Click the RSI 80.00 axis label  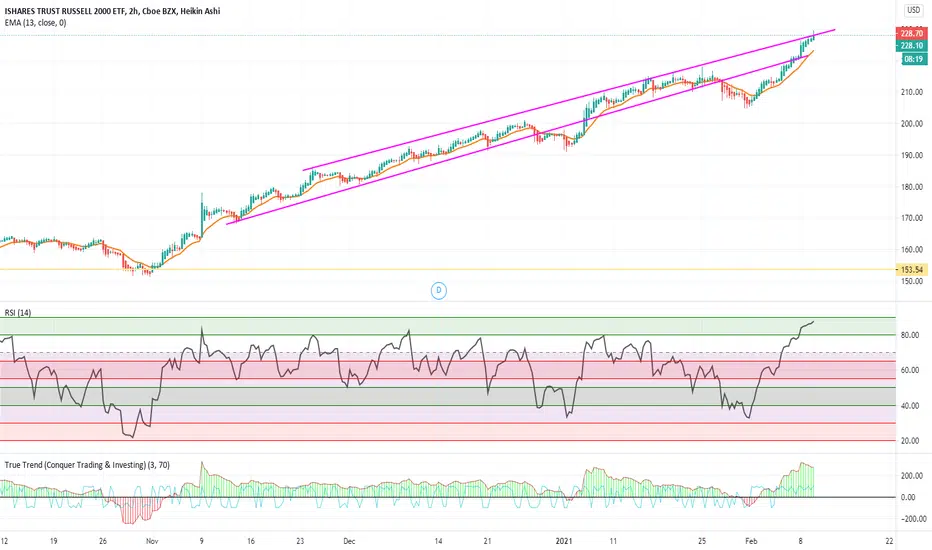pos(910,335)
